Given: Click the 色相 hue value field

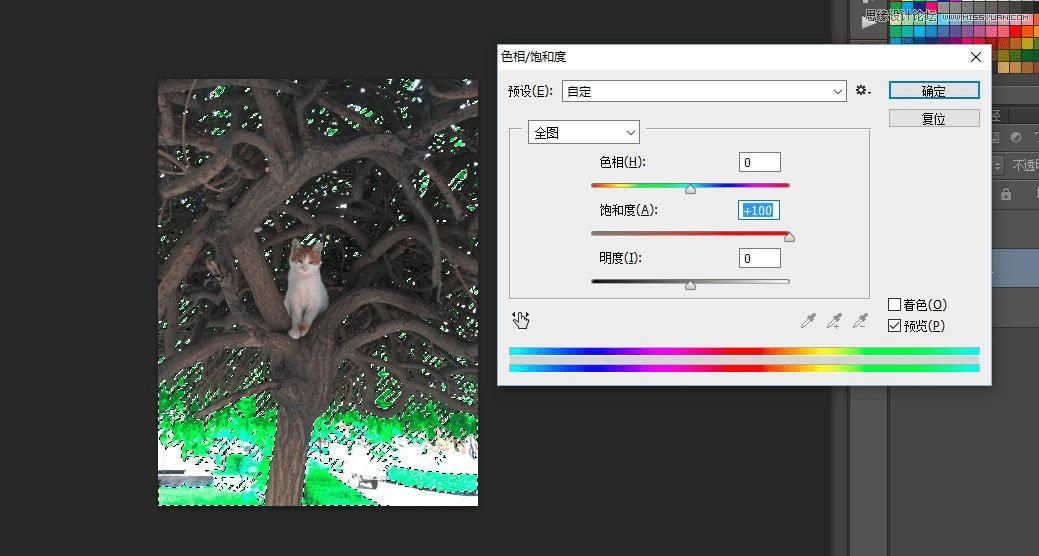Looking at the screenshot, I should pyautogui.click(x=759, y=162).
